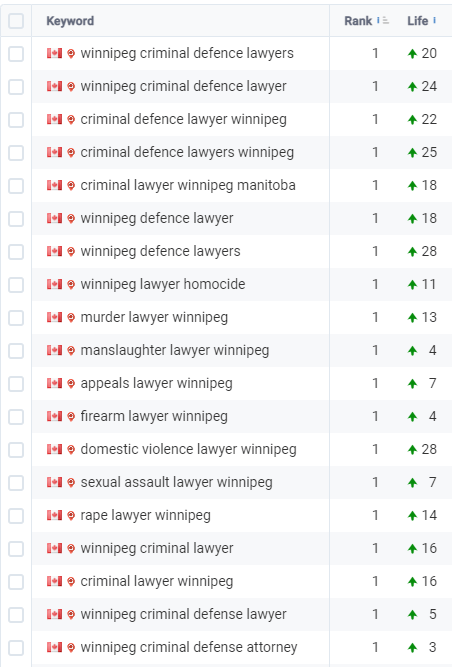
Task: Click Canada flag for criminal defence lawyer winnipeg
Action: click(x=54, y=119)
